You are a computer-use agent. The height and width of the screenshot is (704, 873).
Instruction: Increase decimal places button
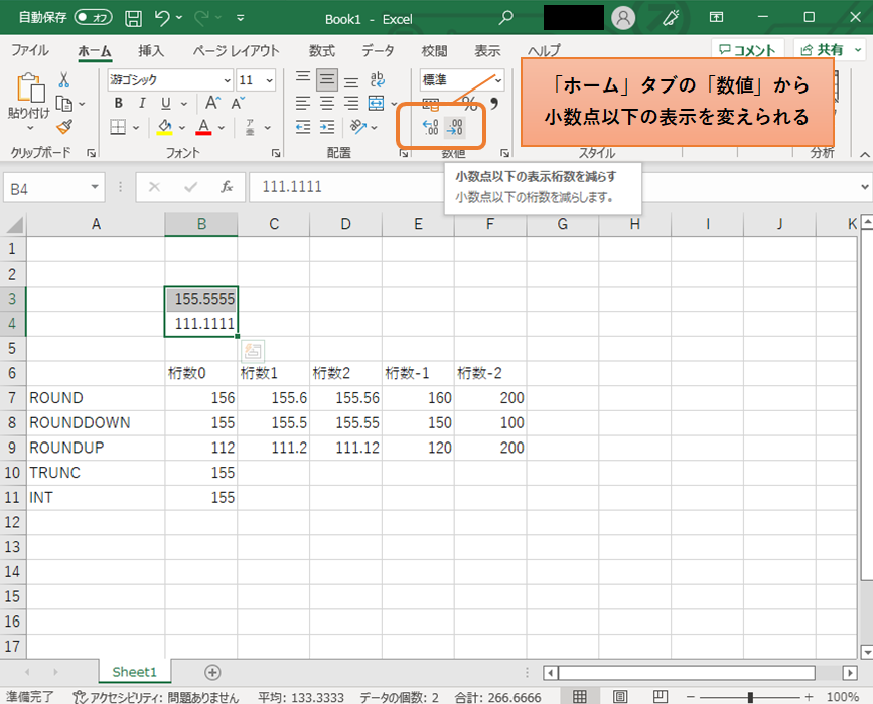[x=430, y=128]
